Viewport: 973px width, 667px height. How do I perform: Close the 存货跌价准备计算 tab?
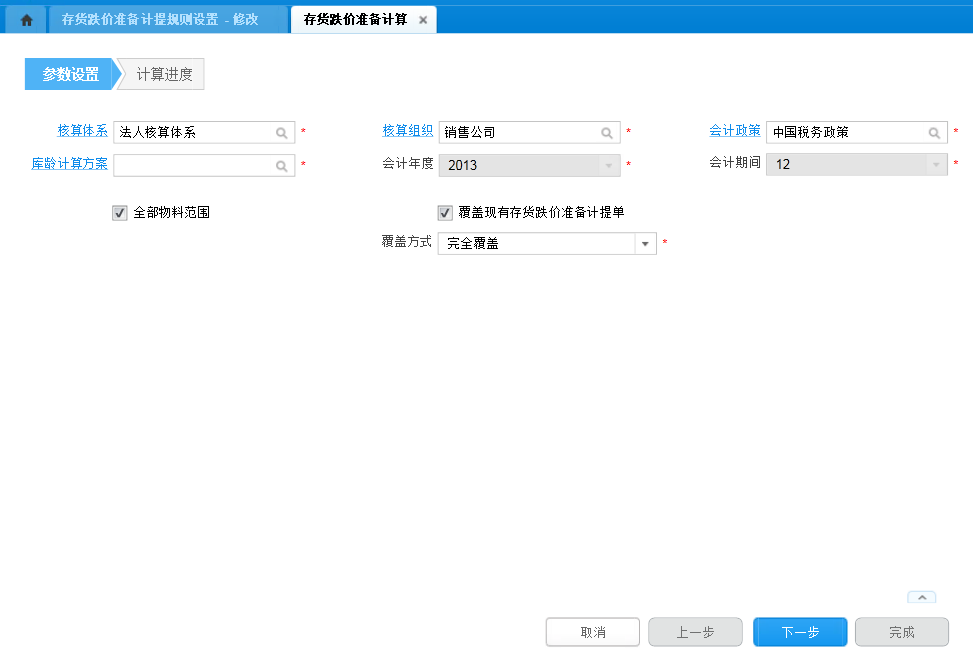pos(423,20)
